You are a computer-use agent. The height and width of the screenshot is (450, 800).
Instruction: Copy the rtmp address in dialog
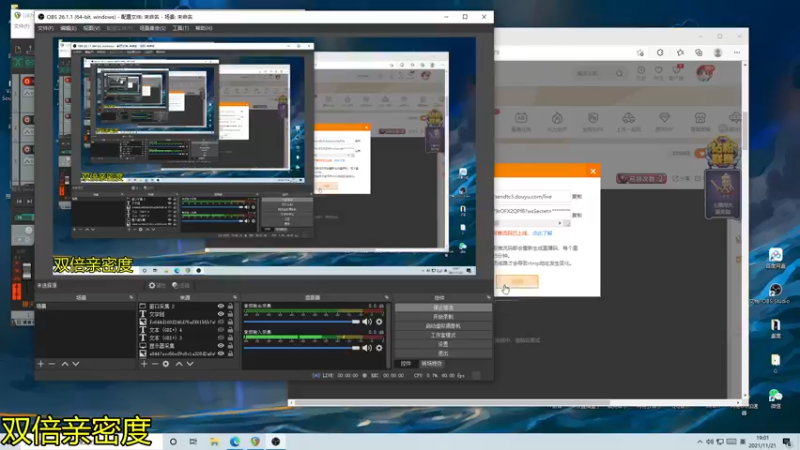[x=577, y=196]
